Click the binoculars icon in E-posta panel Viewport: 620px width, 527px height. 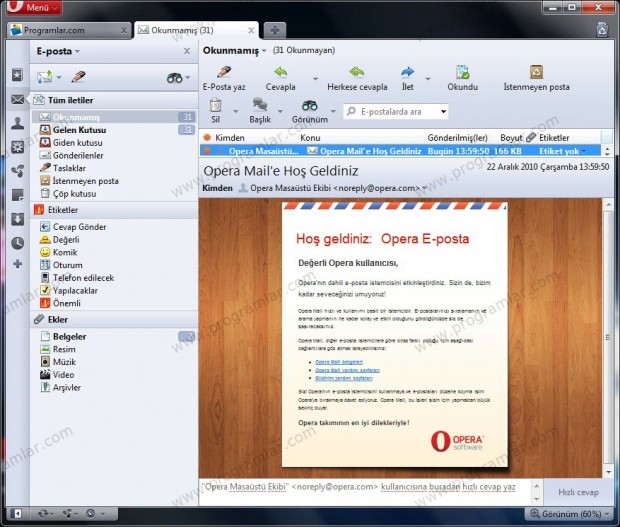click(x=174, y=77)
